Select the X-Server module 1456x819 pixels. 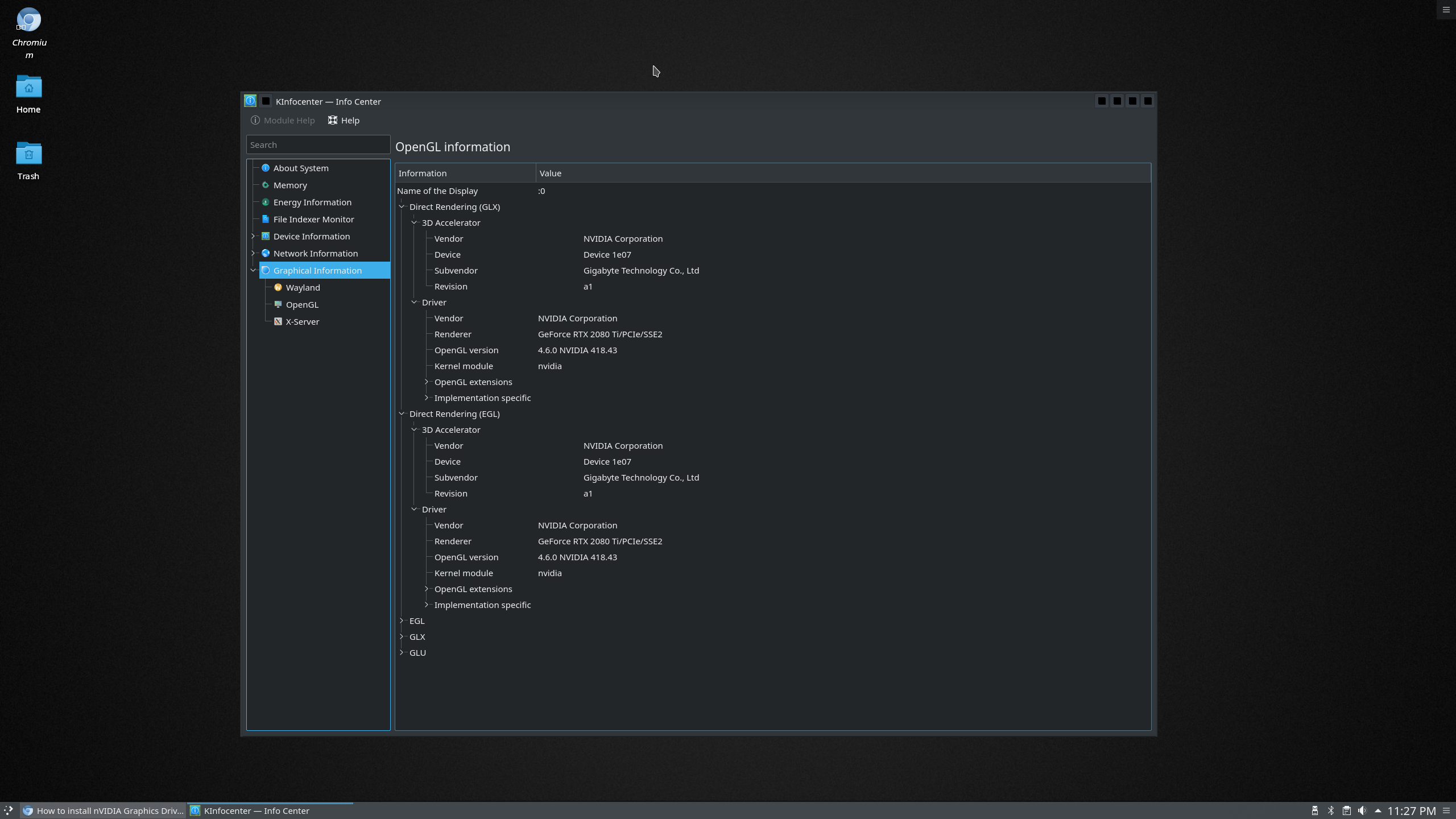[302, 321]
